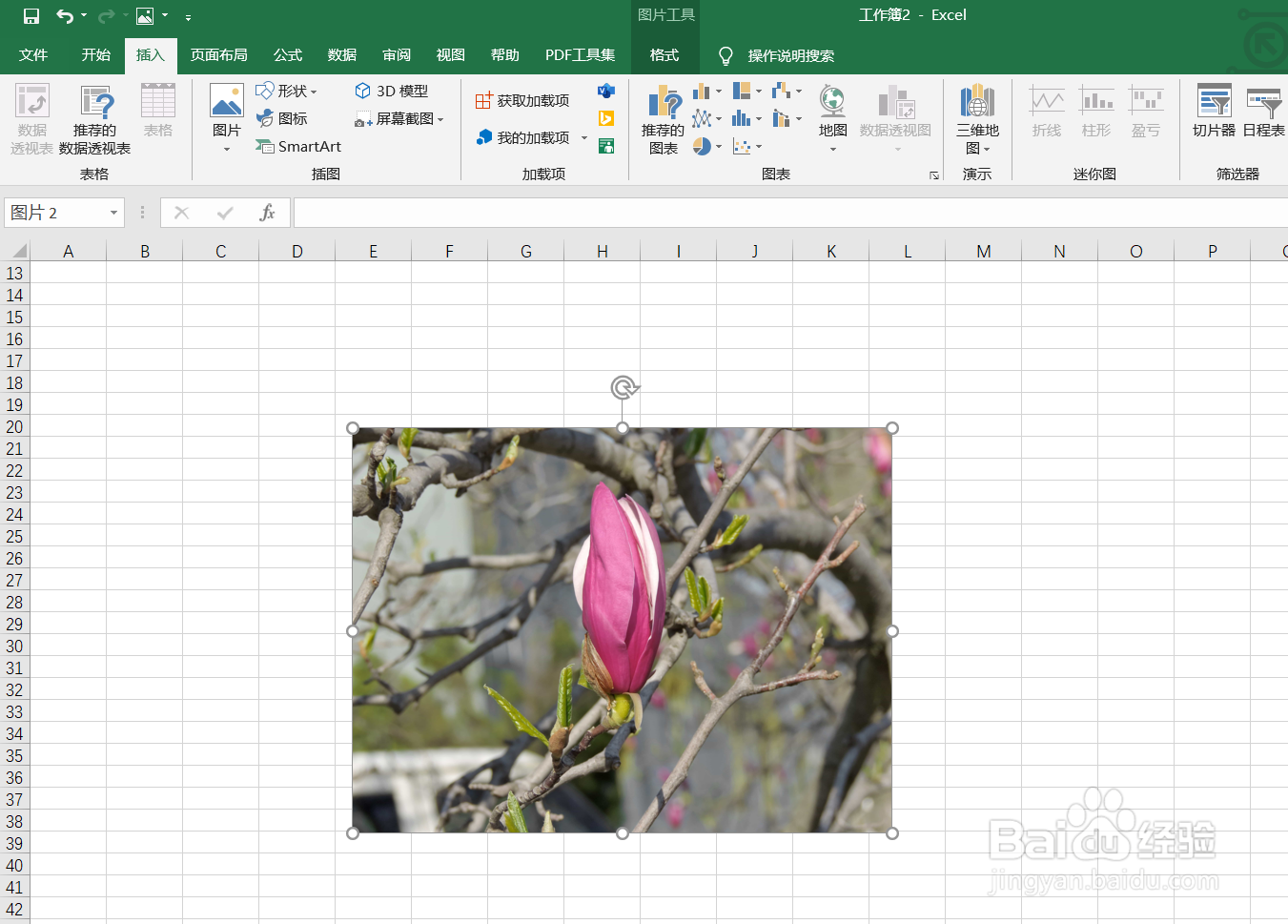Open the Undo history dropdown arrow
The width and height of the screenshot is (1288, 924).
tap(84, 16)
